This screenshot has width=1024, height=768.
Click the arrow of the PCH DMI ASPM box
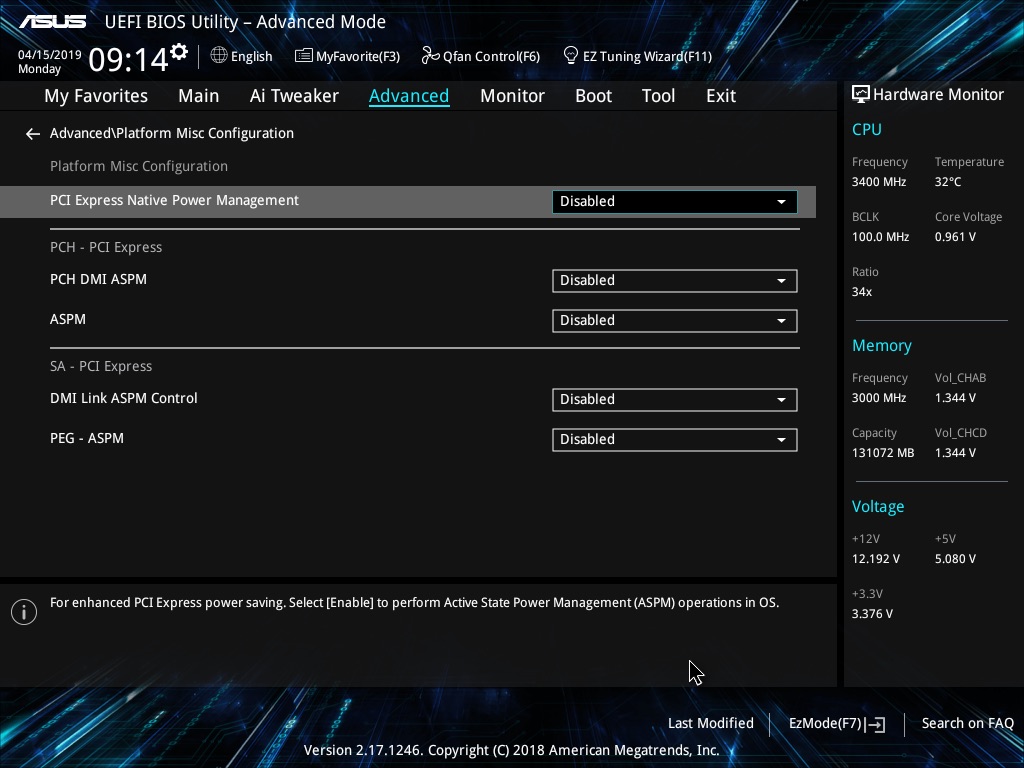[781, 281]
